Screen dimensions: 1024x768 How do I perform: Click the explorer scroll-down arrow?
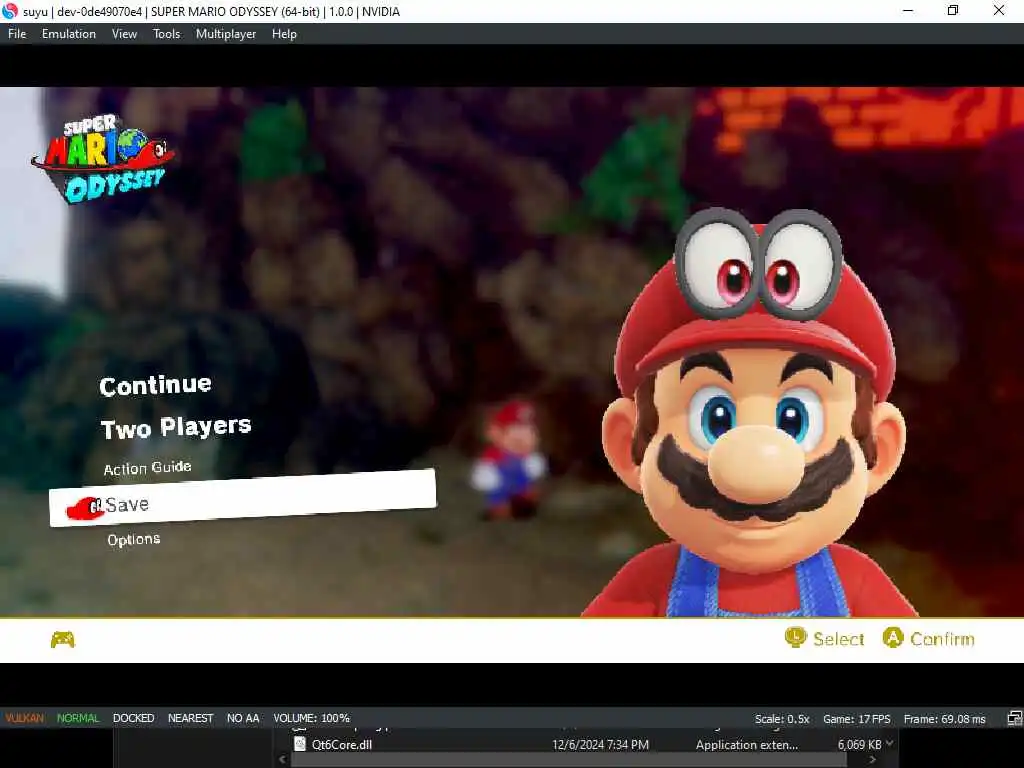889,743
